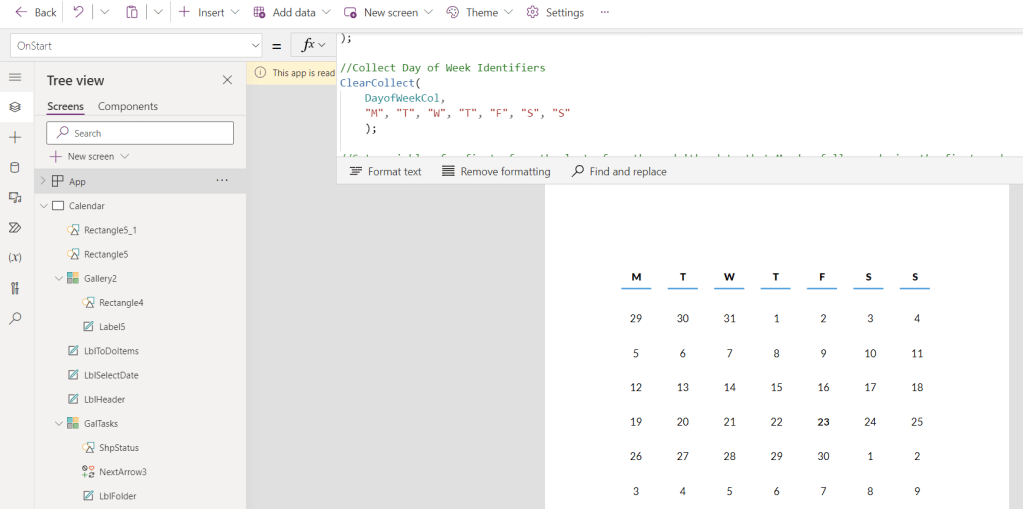
Task: Click calendar date 31
Action: coord(729,318)
